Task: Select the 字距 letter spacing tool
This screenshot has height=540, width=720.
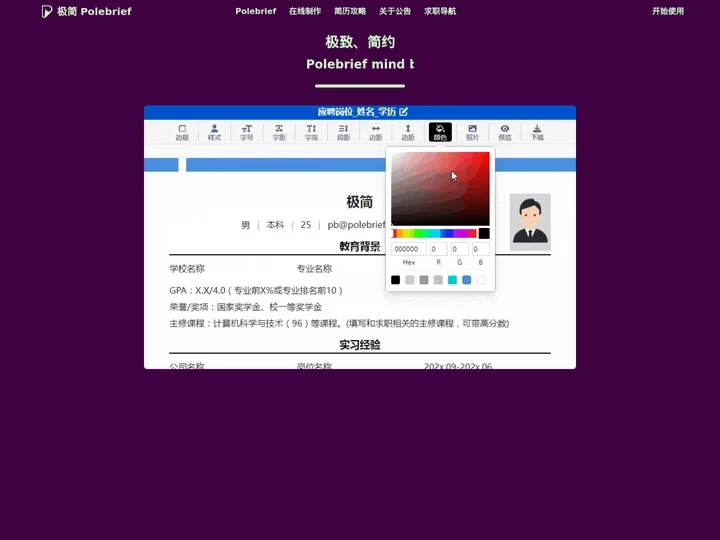Action: point(279,132)
